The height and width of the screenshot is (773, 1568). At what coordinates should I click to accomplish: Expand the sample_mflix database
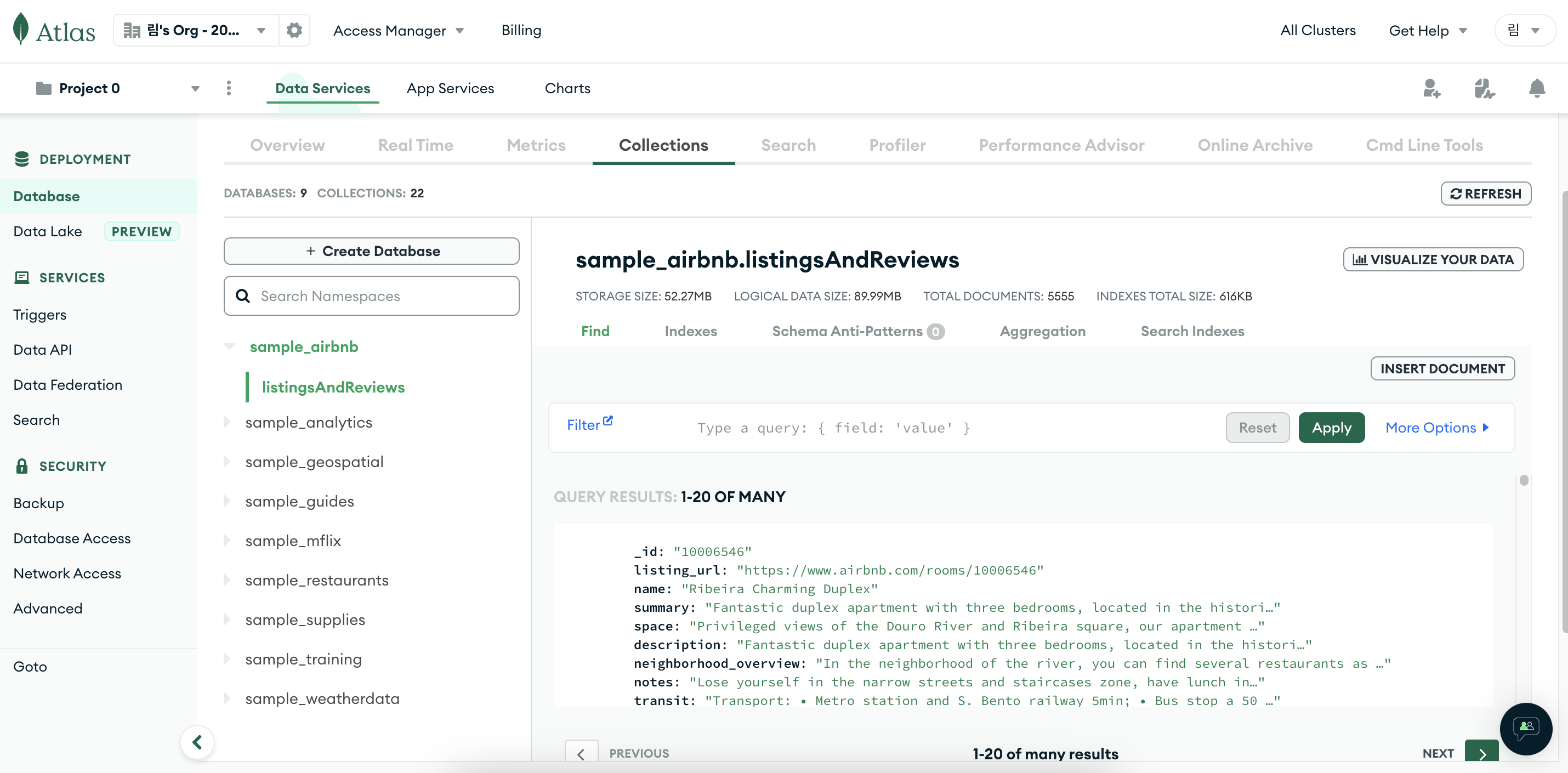pos(227,541)
